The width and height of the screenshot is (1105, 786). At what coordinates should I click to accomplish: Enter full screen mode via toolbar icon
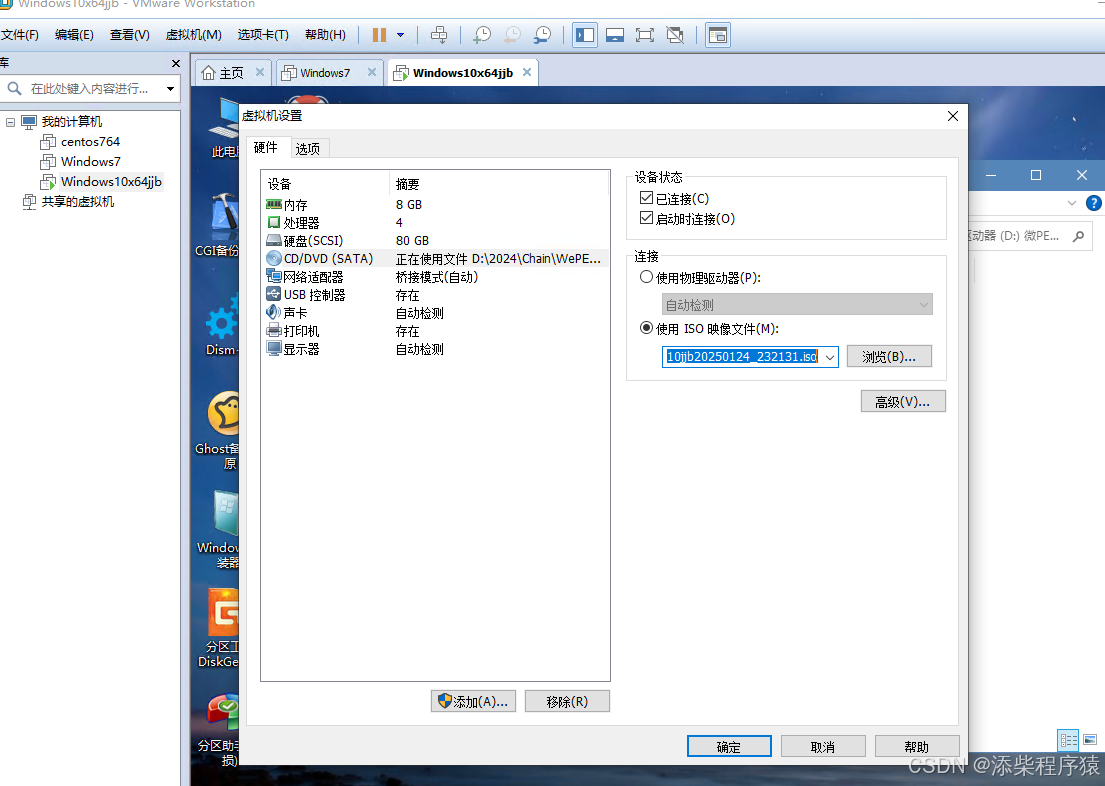pos(645,35)
